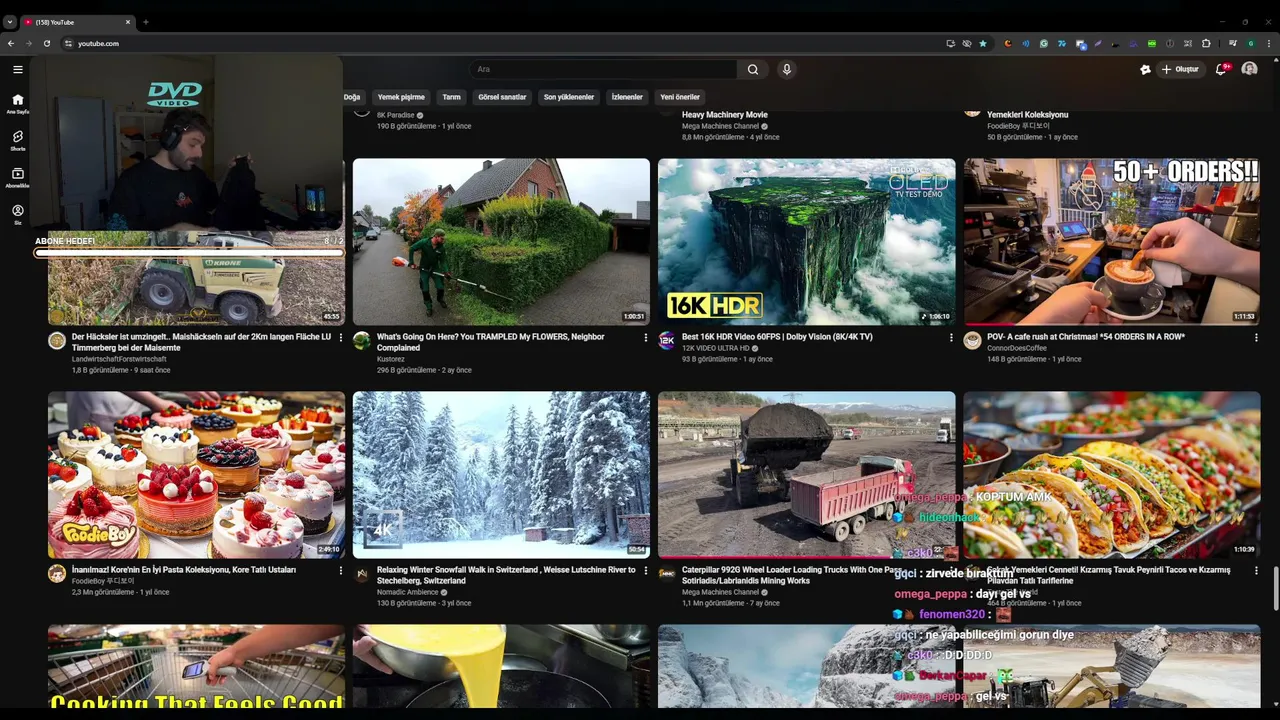
Task: Click the crossed-out eye icon in address bar
Action: [x=967, y=44]
